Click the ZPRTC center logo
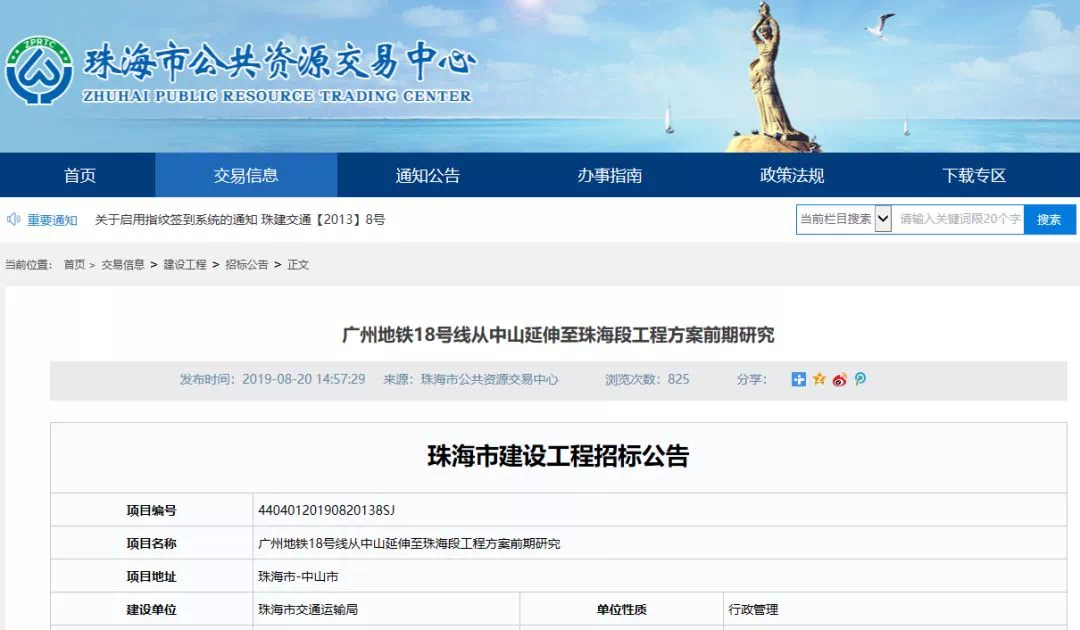Image resolution: width=1080 pixels, height=630 pixels. [38, 72]
